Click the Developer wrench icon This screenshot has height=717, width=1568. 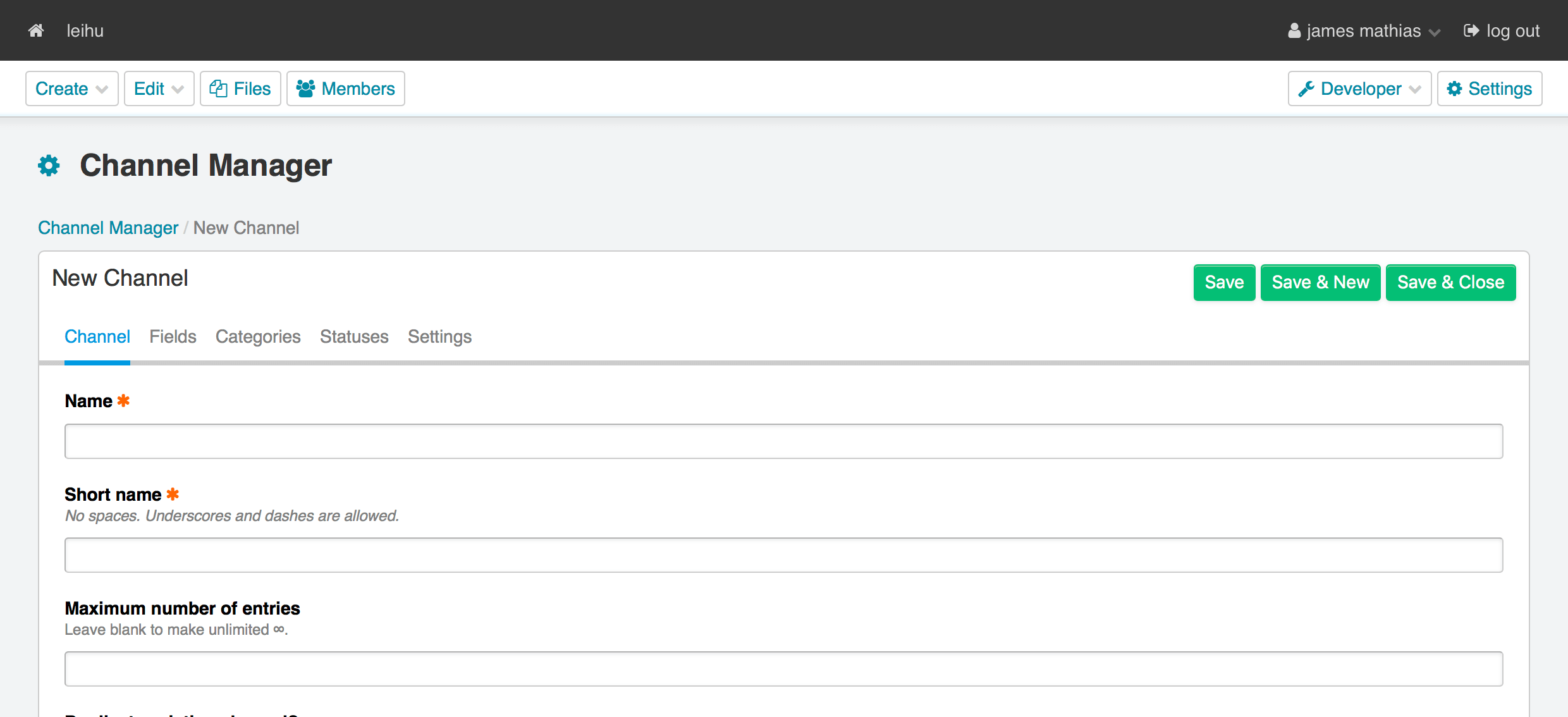1306,89
